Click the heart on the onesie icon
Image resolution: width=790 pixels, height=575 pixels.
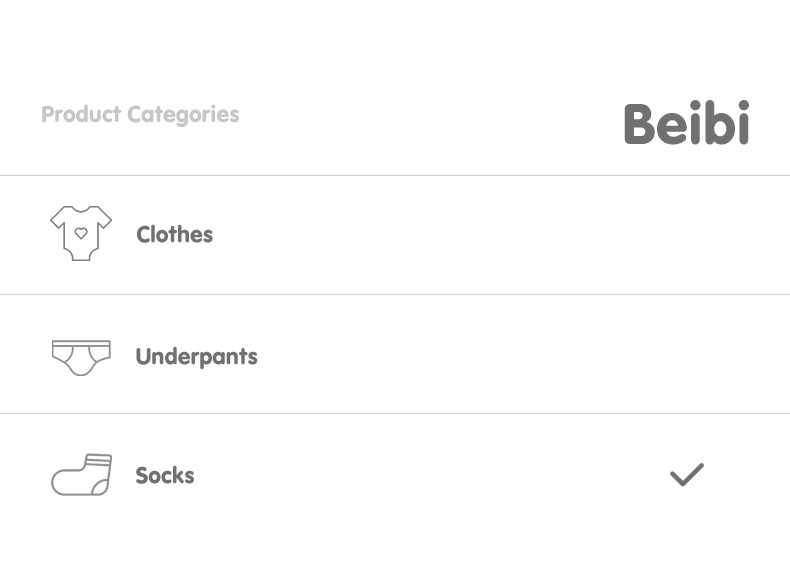(x=81, y=233)
